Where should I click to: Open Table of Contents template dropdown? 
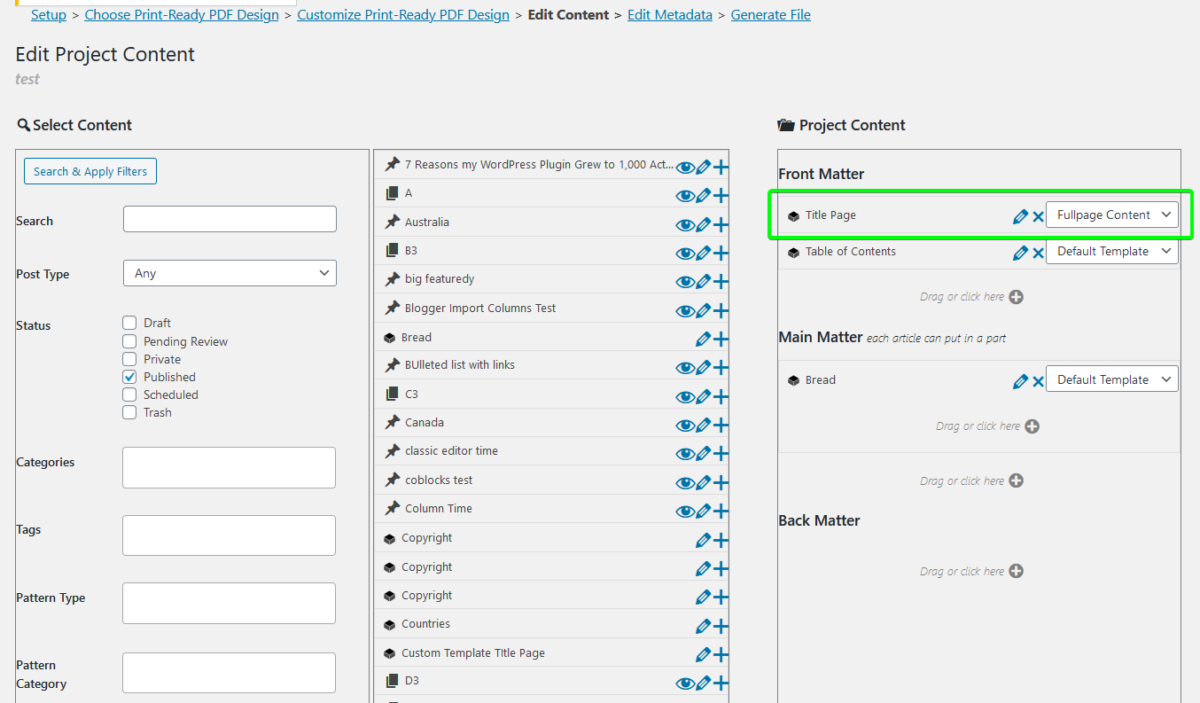1112,251
